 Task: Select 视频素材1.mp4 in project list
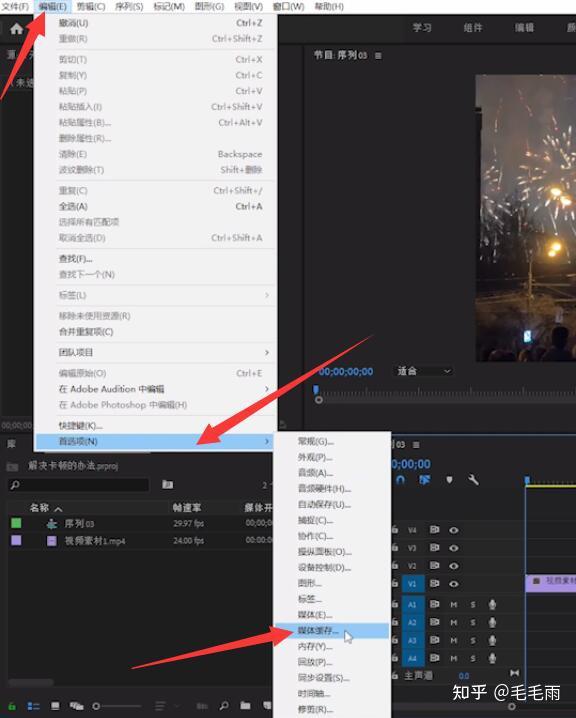click(95, 541)
